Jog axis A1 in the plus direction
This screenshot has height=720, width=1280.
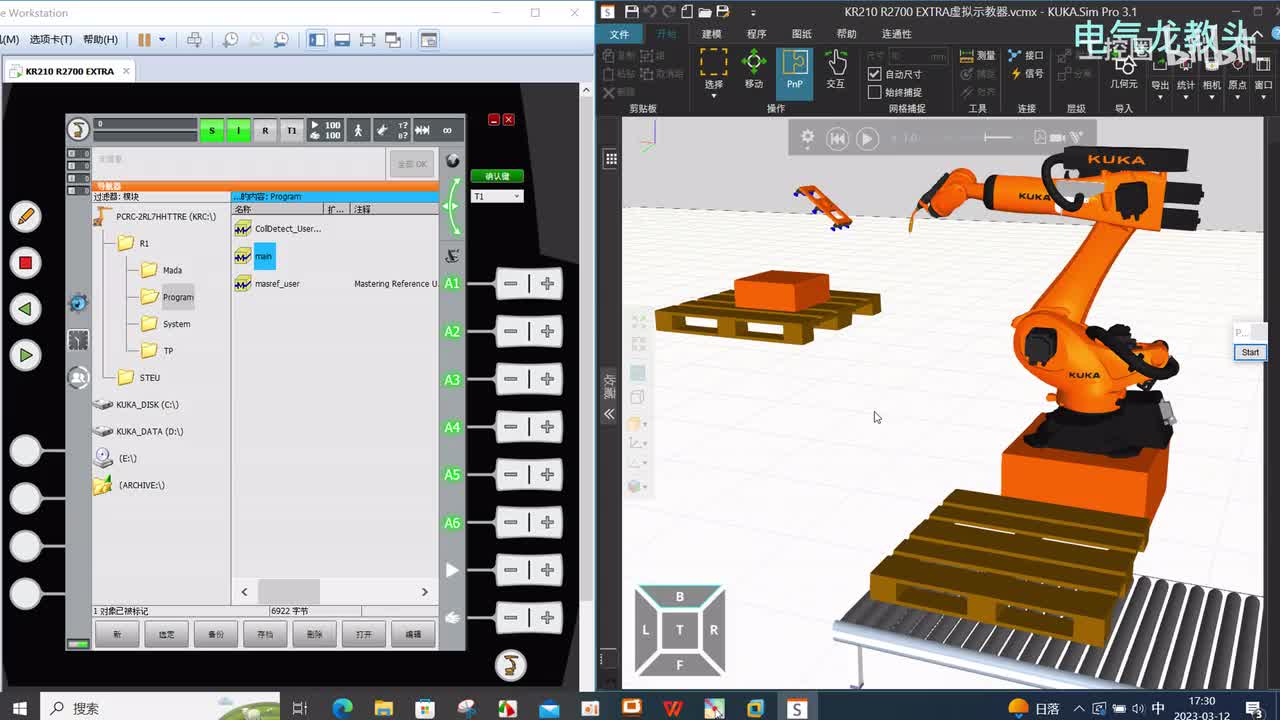tap(547, 284)
